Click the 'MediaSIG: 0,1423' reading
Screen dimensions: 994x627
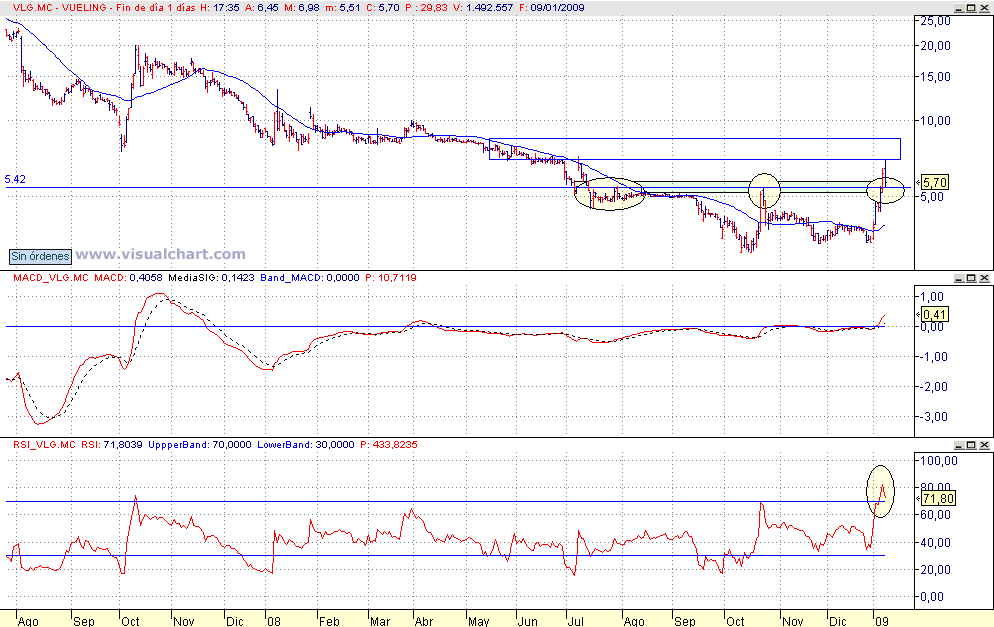tap(211, 278)
